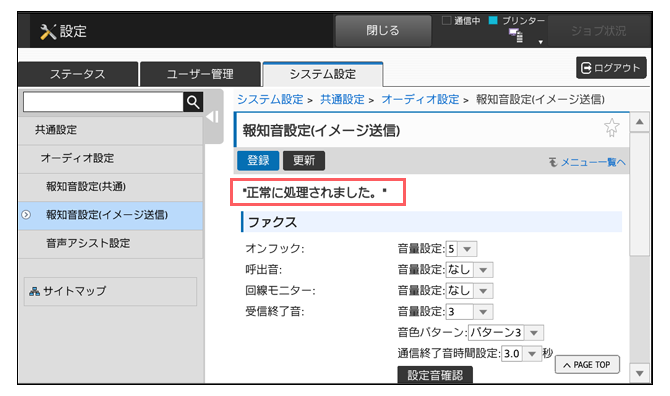Click the menu list arrow icon

tap(553, 162)
